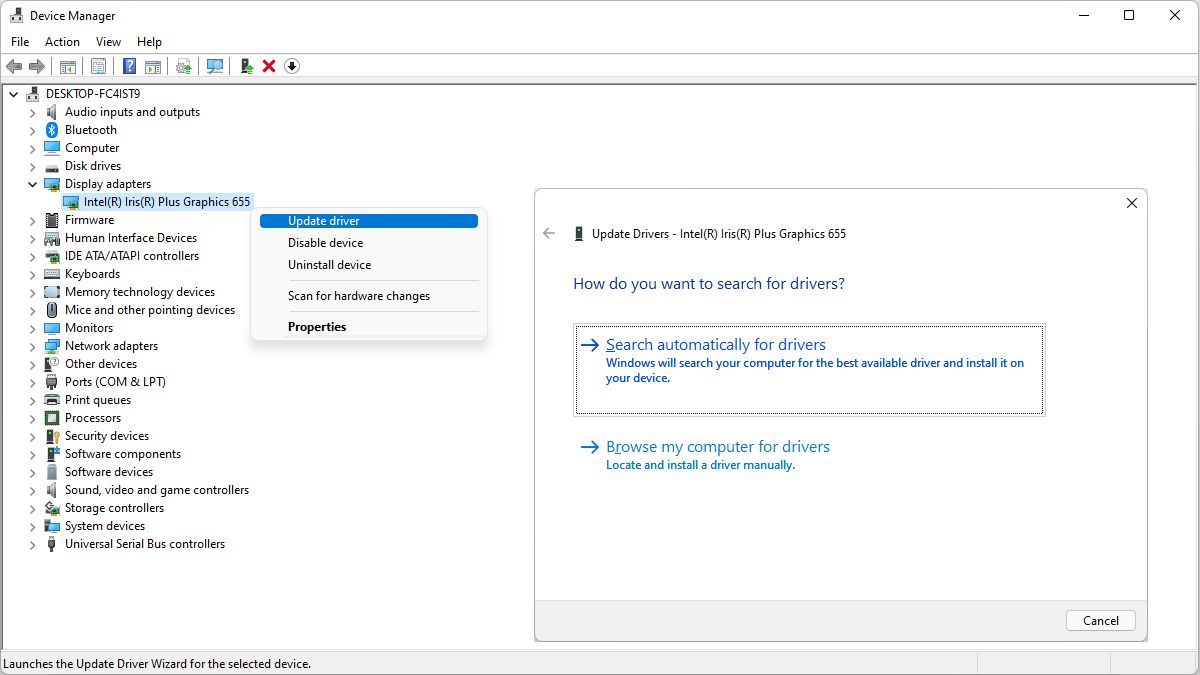Choose Search automatically for drivers

click(715, 345)
